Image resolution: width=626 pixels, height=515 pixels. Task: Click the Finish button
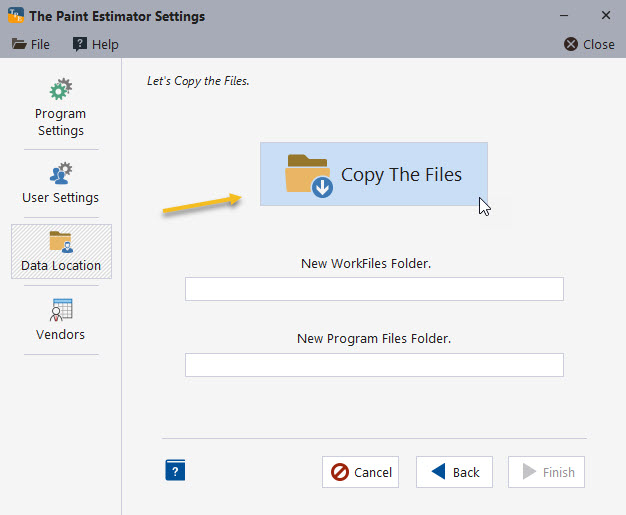[546, 472]
